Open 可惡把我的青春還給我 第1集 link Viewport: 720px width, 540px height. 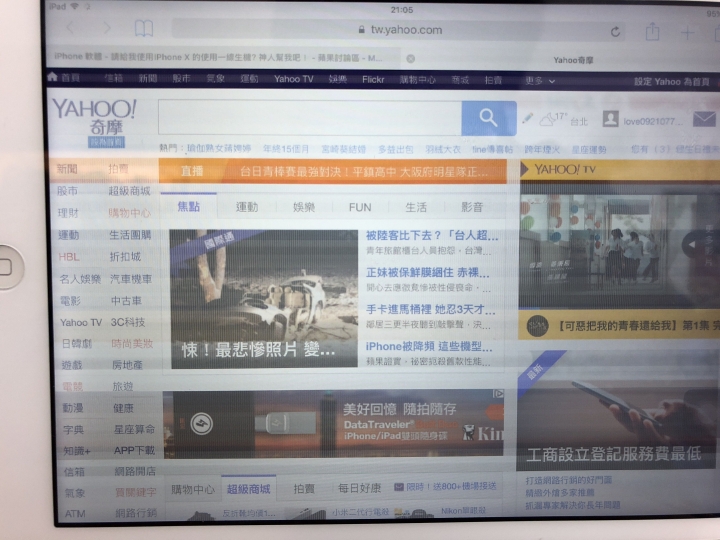tap(638, 326)
